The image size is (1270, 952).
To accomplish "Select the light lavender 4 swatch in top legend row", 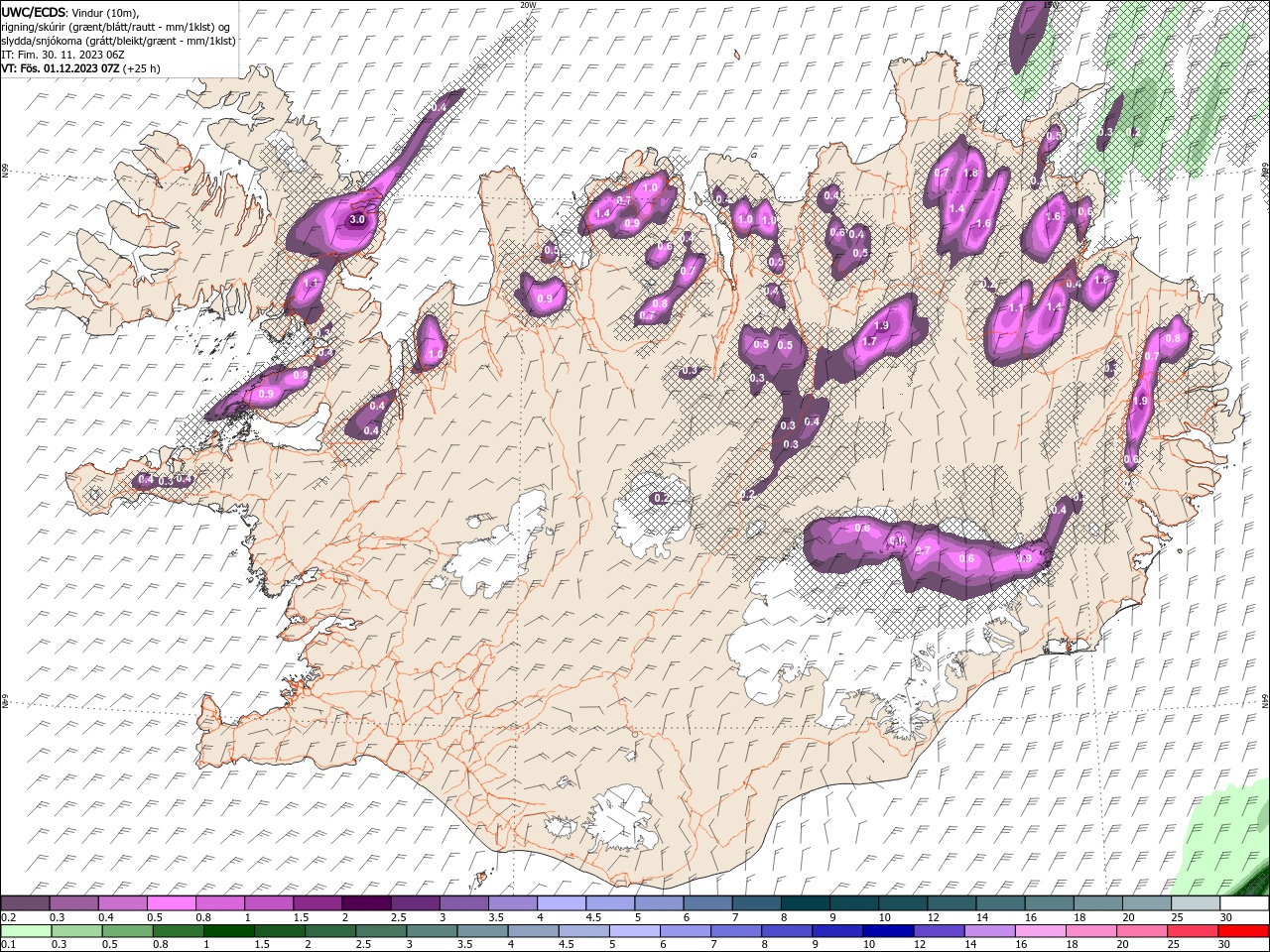I will pyautogui.click(x=561, y=903).
